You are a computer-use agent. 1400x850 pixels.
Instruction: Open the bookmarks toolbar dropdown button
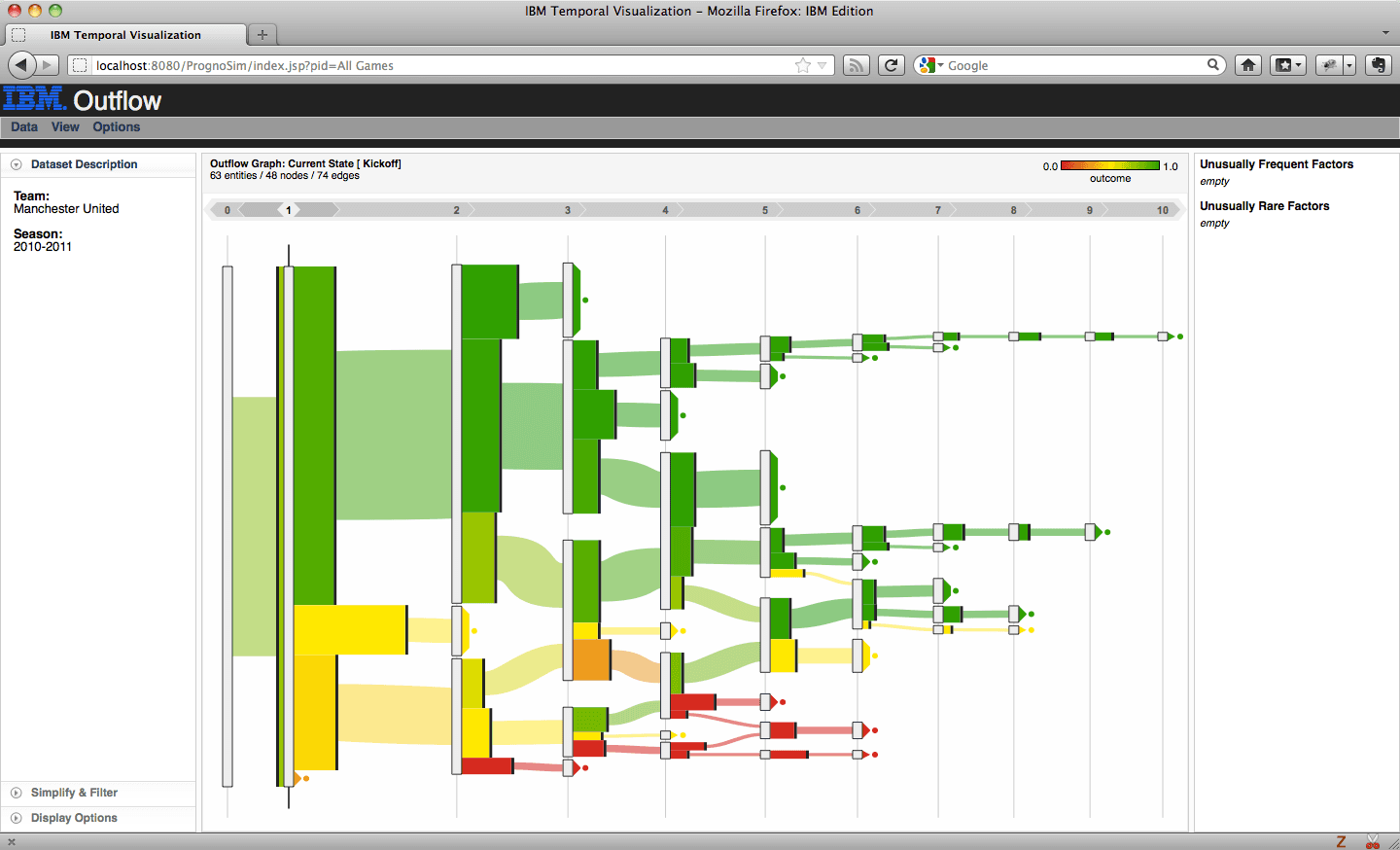(x=1288, y=65)
